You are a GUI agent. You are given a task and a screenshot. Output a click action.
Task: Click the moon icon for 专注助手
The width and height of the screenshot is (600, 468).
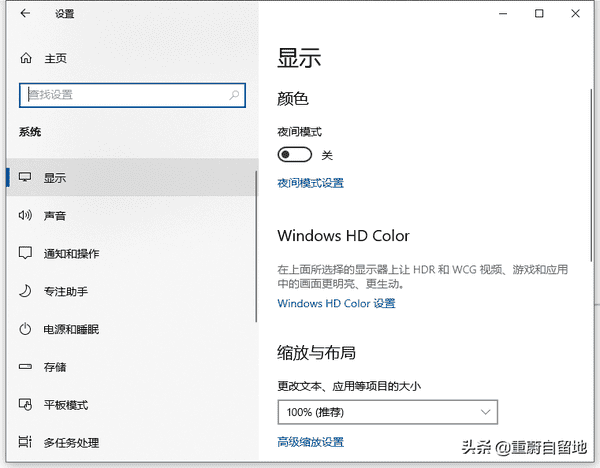pyautogui.click(x=25, y=291)
